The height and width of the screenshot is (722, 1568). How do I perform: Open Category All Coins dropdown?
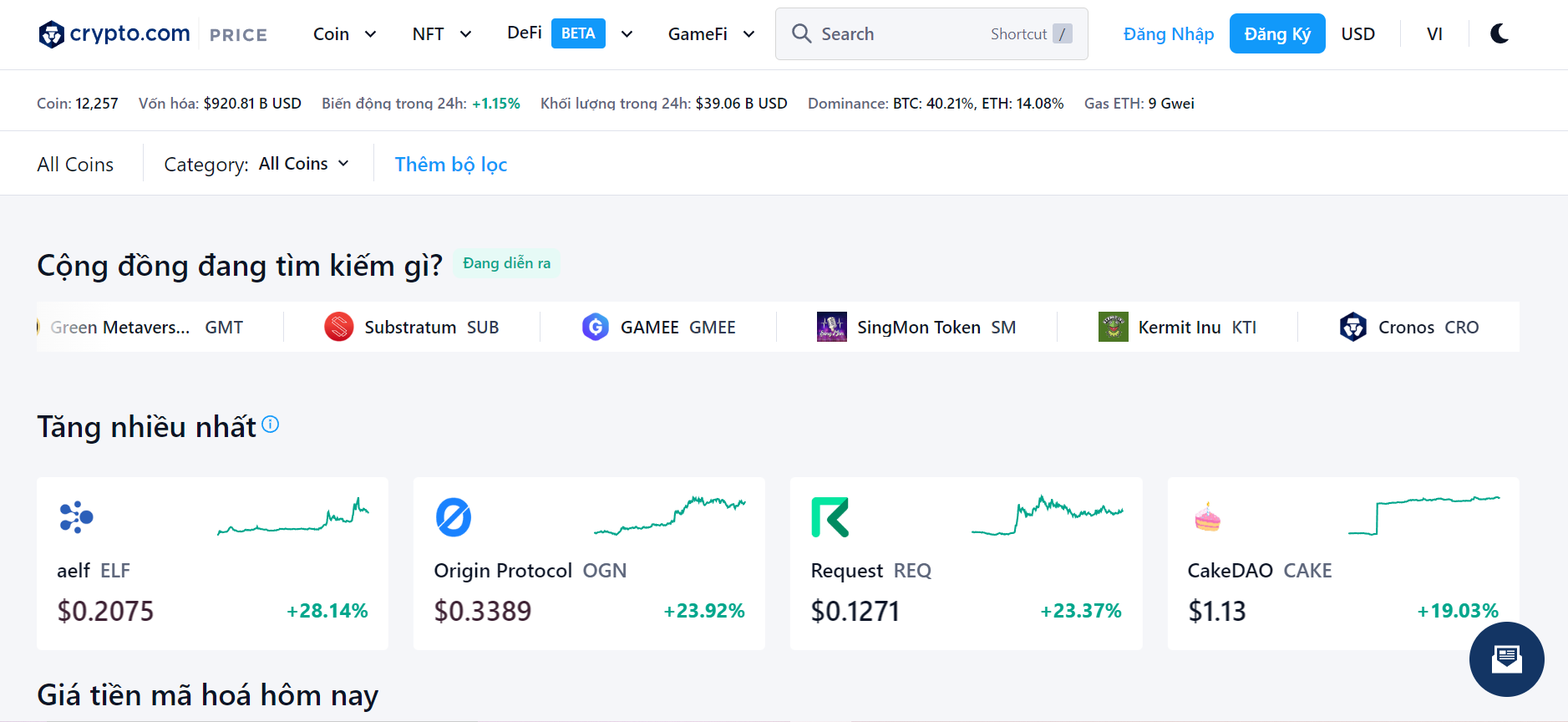(x=304, y=164)
